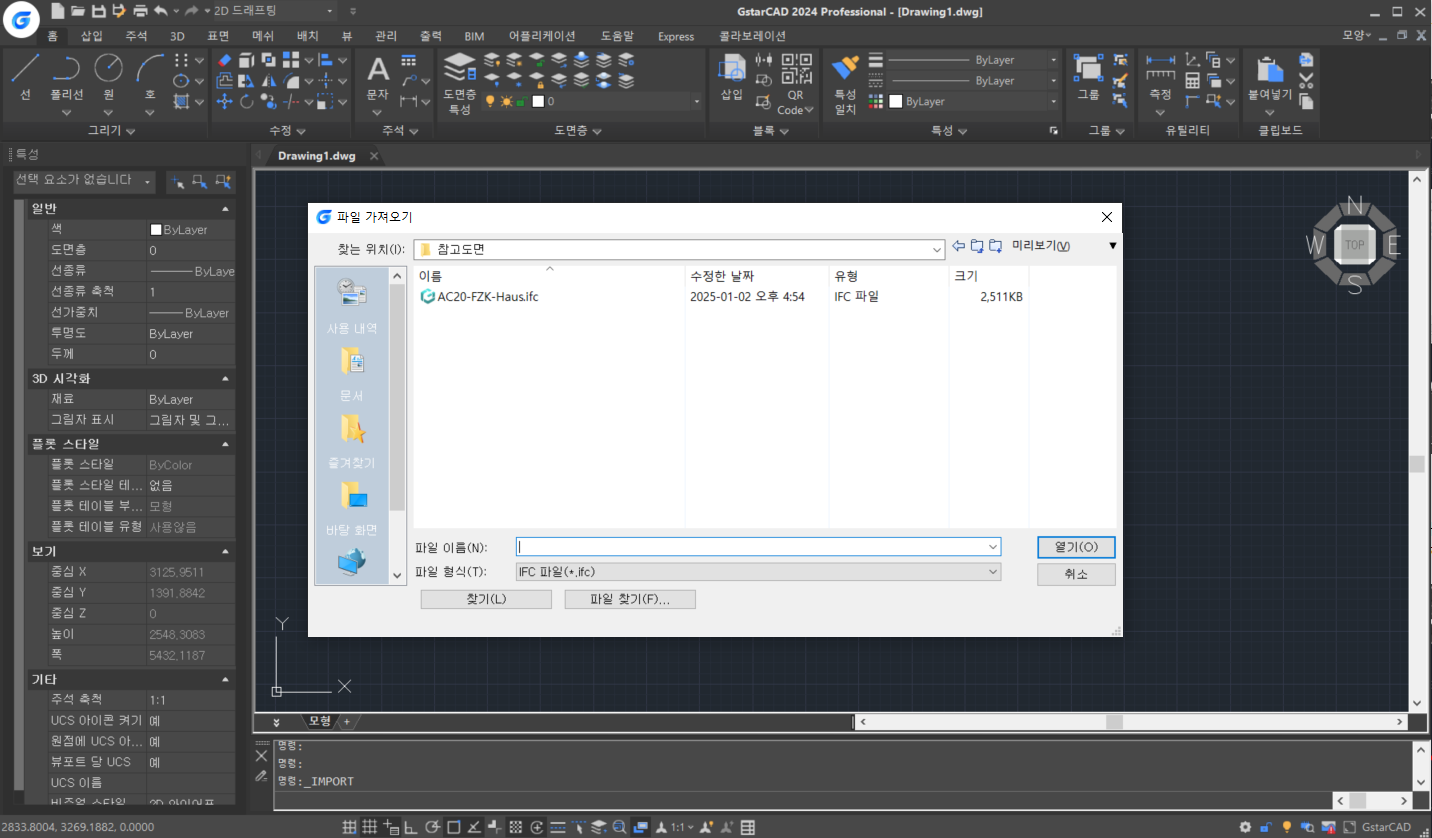The width and height of the screenshot is (1432, 838).
Task: Toggle lineweight display in status bar
Action: tap(557, 827)
